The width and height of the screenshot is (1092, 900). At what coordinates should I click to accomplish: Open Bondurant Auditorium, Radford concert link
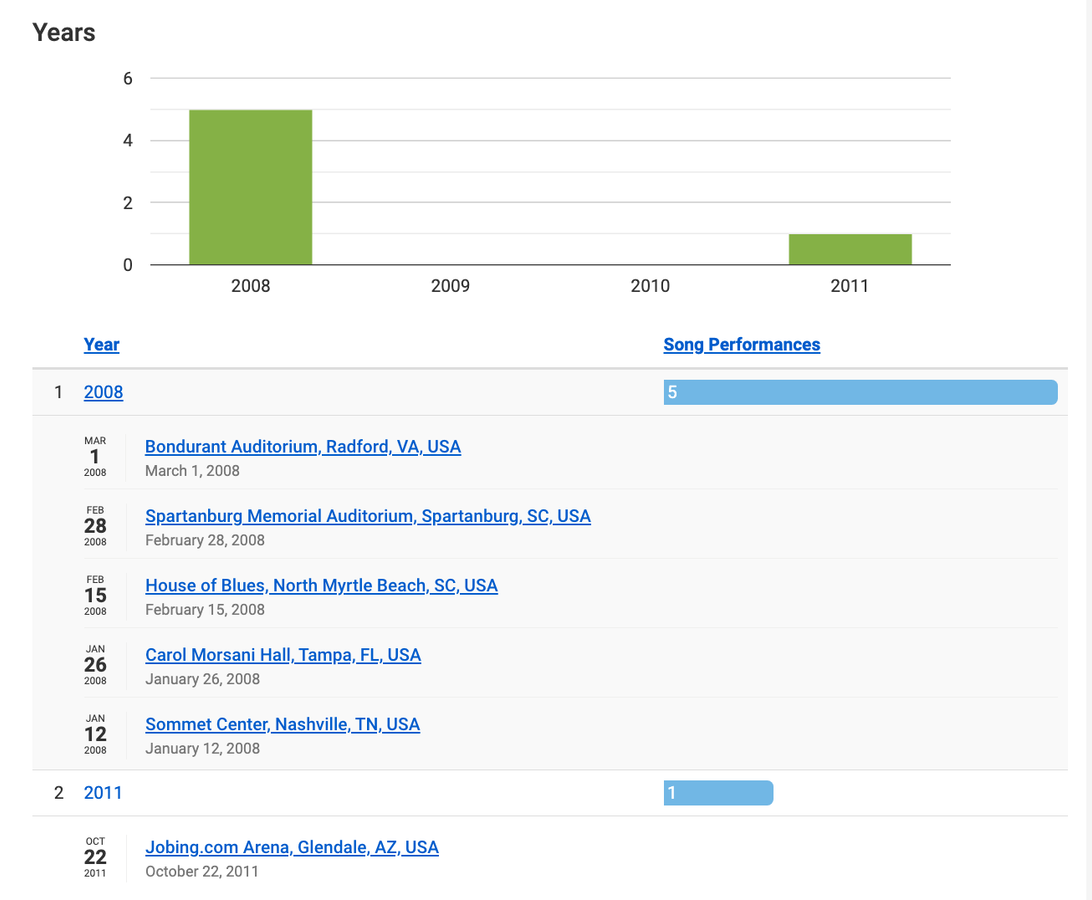click(x=302, y=447)
